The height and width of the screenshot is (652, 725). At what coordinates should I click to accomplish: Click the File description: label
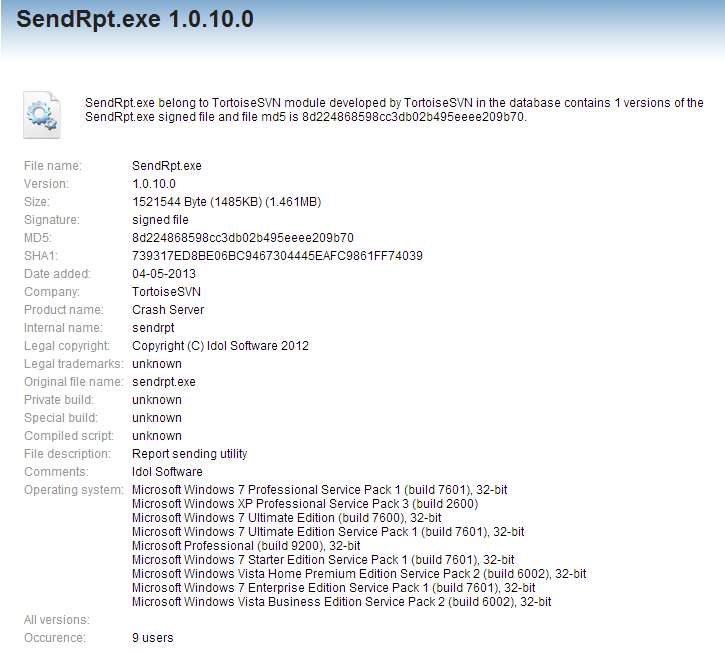[68, 455]
